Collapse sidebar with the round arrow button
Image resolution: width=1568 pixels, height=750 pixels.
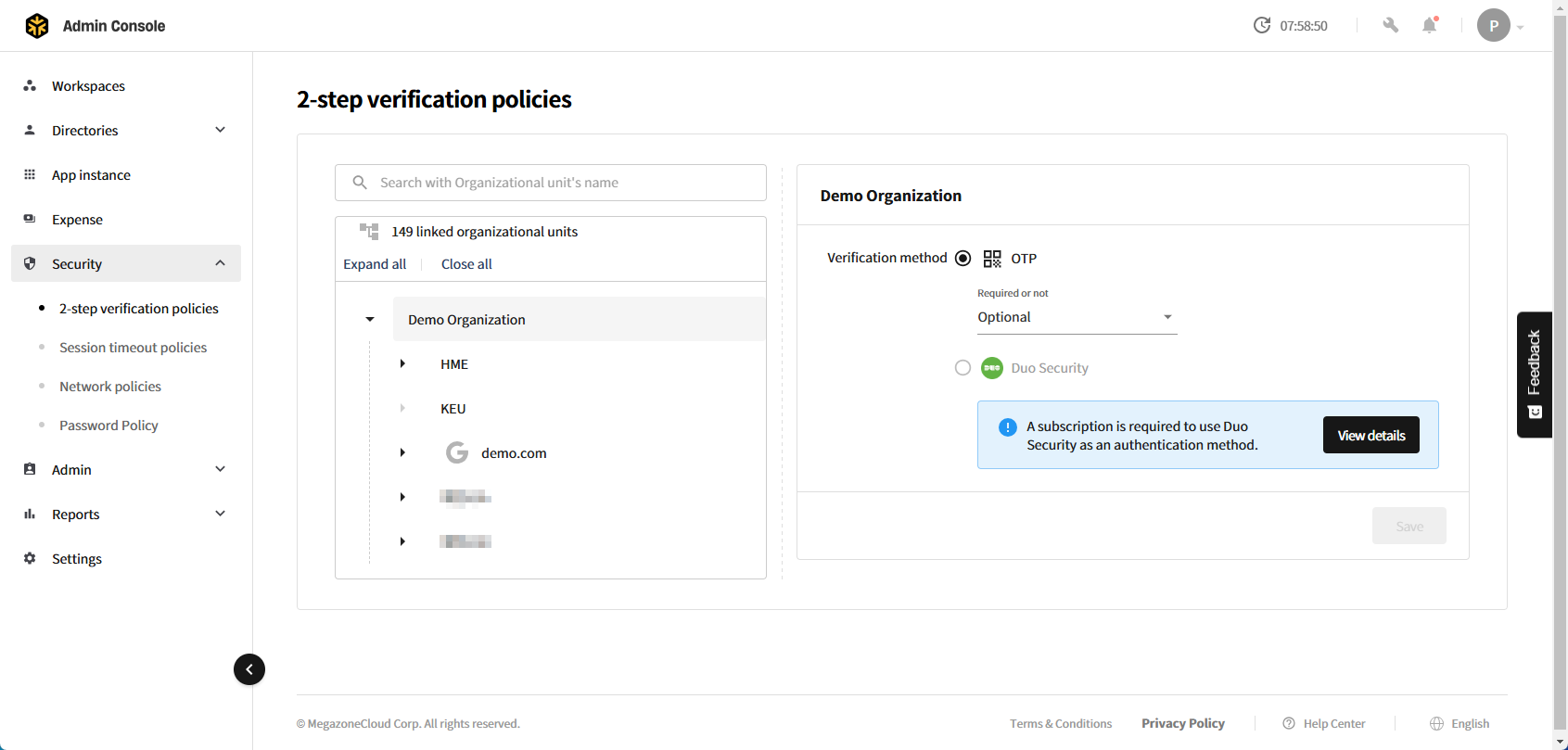[249, 669]
